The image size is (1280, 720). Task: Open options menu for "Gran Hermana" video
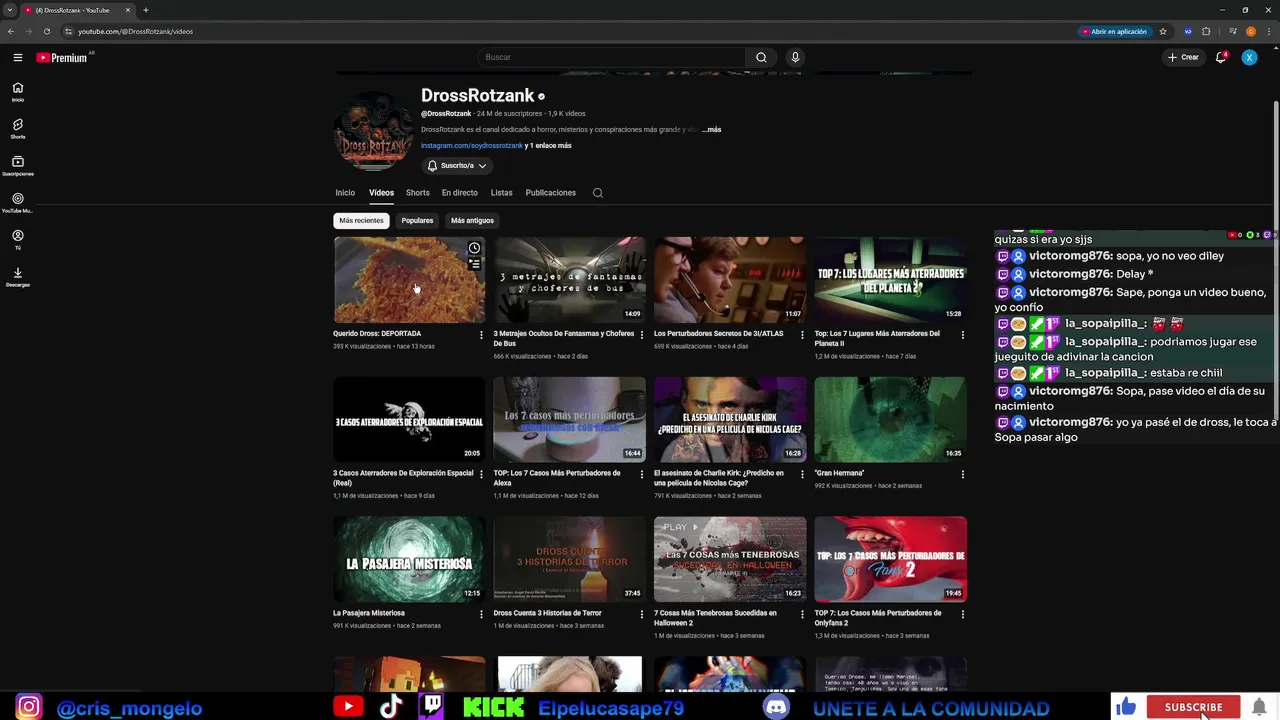tap(963, 475)
